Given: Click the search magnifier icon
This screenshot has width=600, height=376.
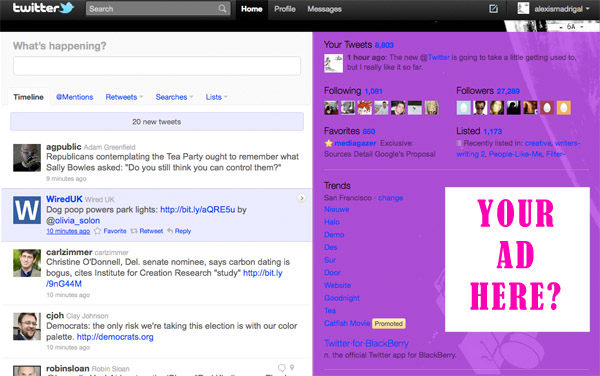Looking at the screenshot, I should 222,8.
